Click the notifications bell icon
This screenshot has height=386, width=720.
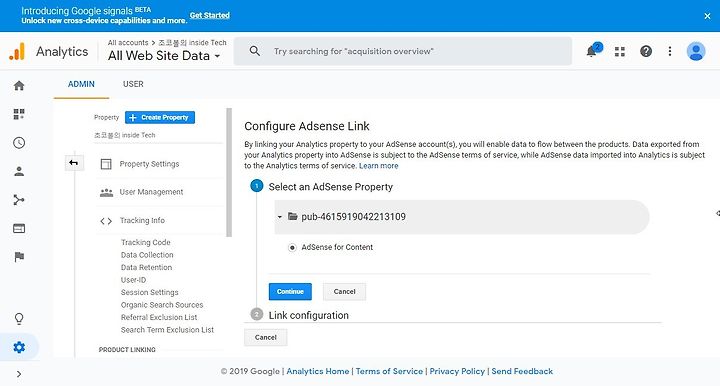tap(592, 51)
